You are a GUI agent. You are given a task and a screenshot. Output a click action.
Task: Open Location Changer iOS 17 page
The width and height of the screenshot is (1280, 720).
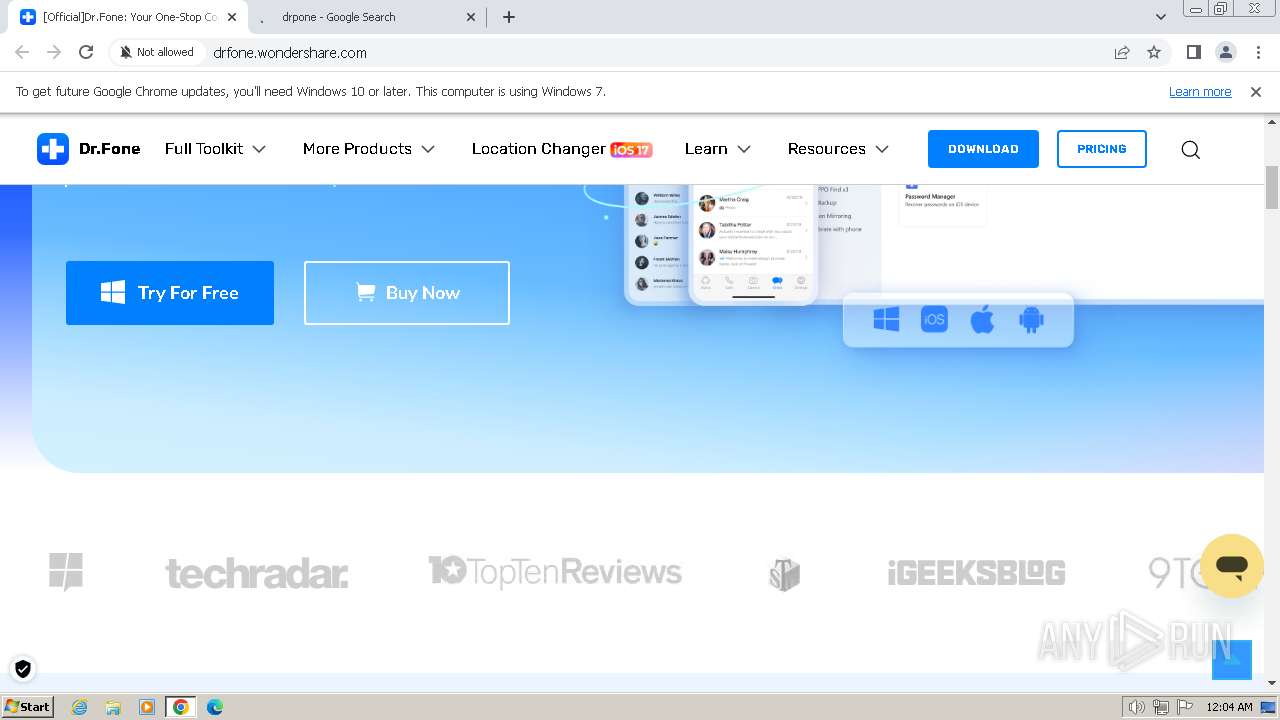[561, 149]
